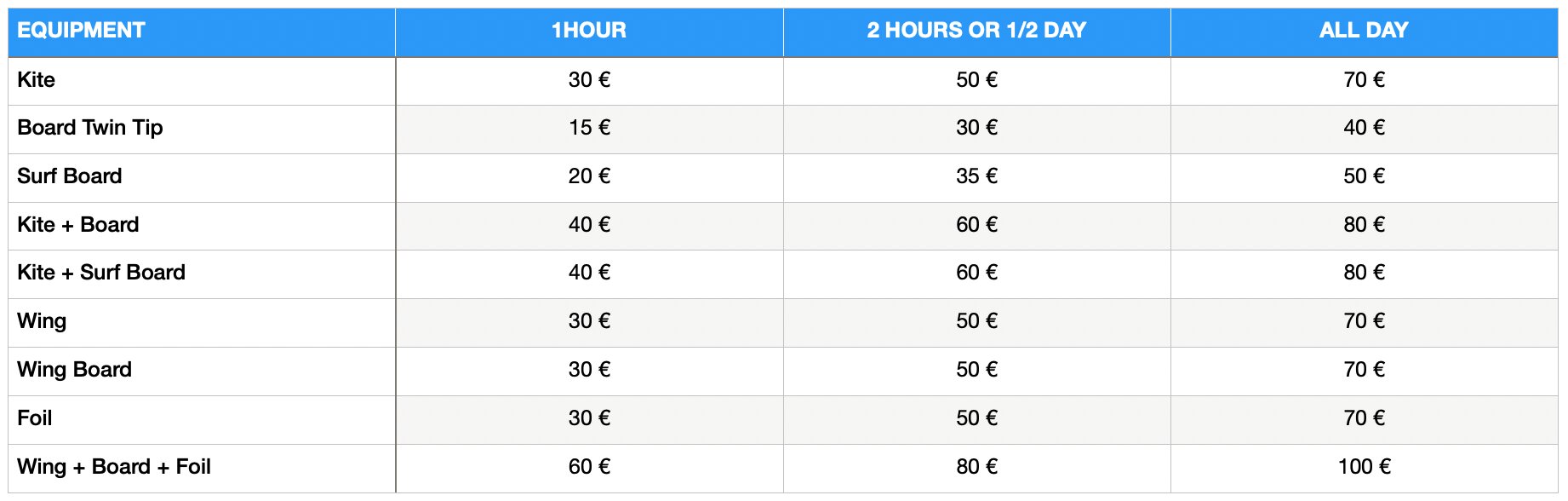The width and height of the screenshot is (1568, 501).
Task: Select the 35 € Surf Board price
Action: [x=976, y=176]
